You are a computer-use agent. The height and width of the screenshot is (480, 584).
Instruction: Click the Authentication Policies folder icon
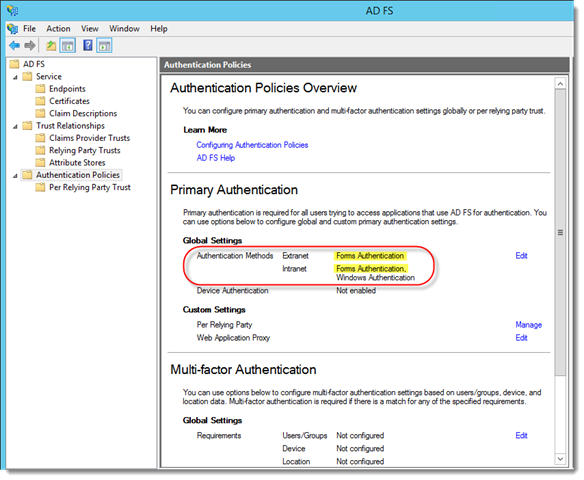pyautogui.click(x=27, y=175)
